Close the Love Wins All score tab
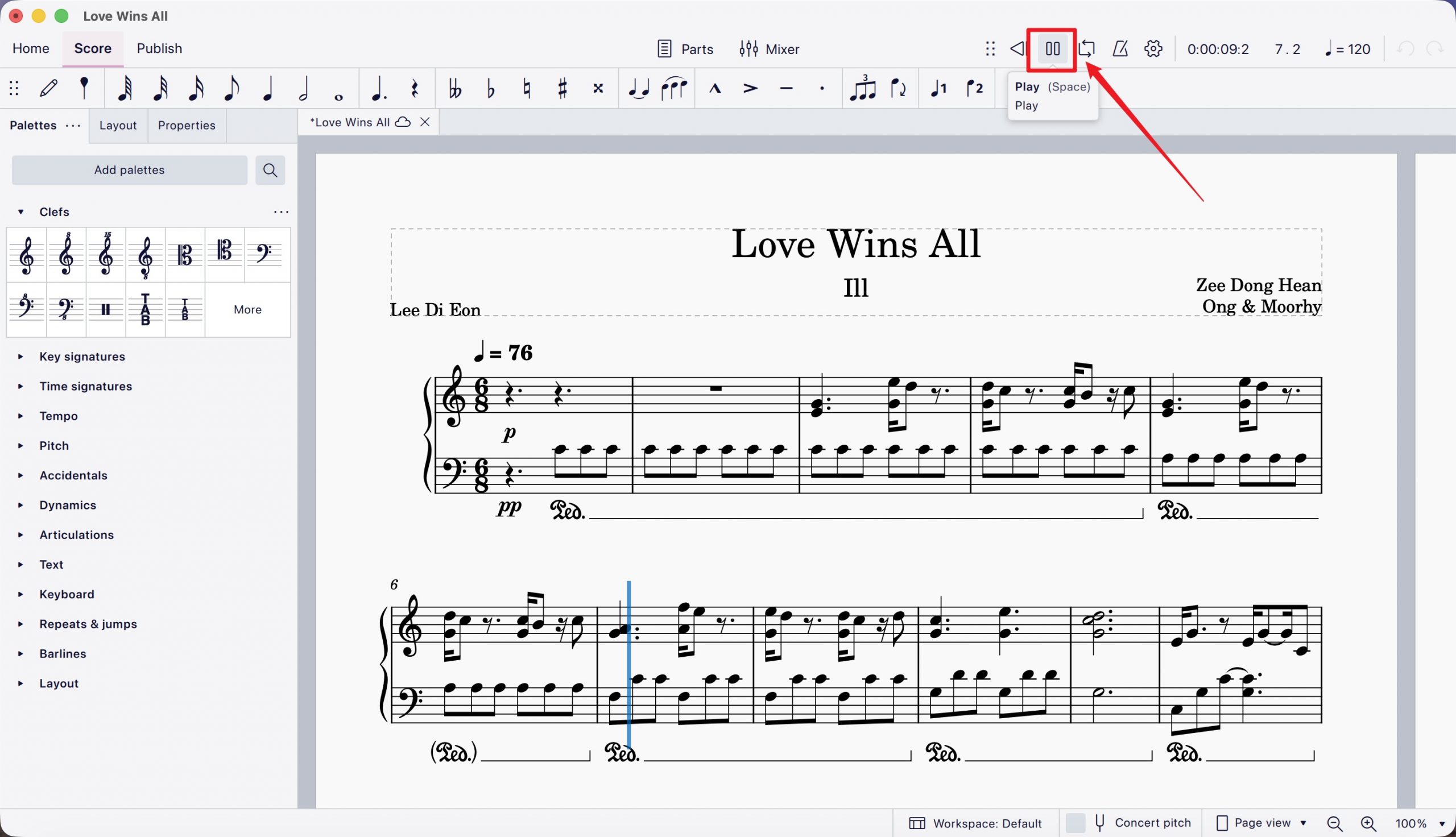This screenshot has height=837, width=1456. (425, 122)
